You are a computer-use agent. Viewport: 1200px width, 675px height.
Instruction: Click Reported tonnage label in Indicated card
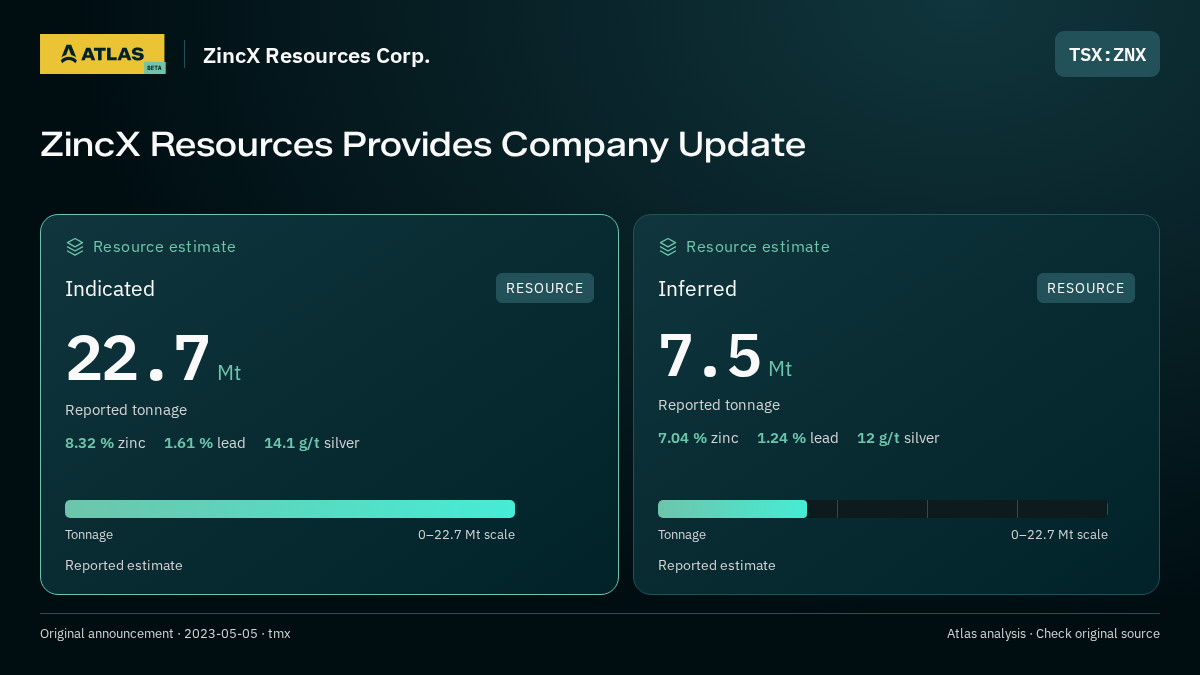pyautogui.click(x=126, y=410)
